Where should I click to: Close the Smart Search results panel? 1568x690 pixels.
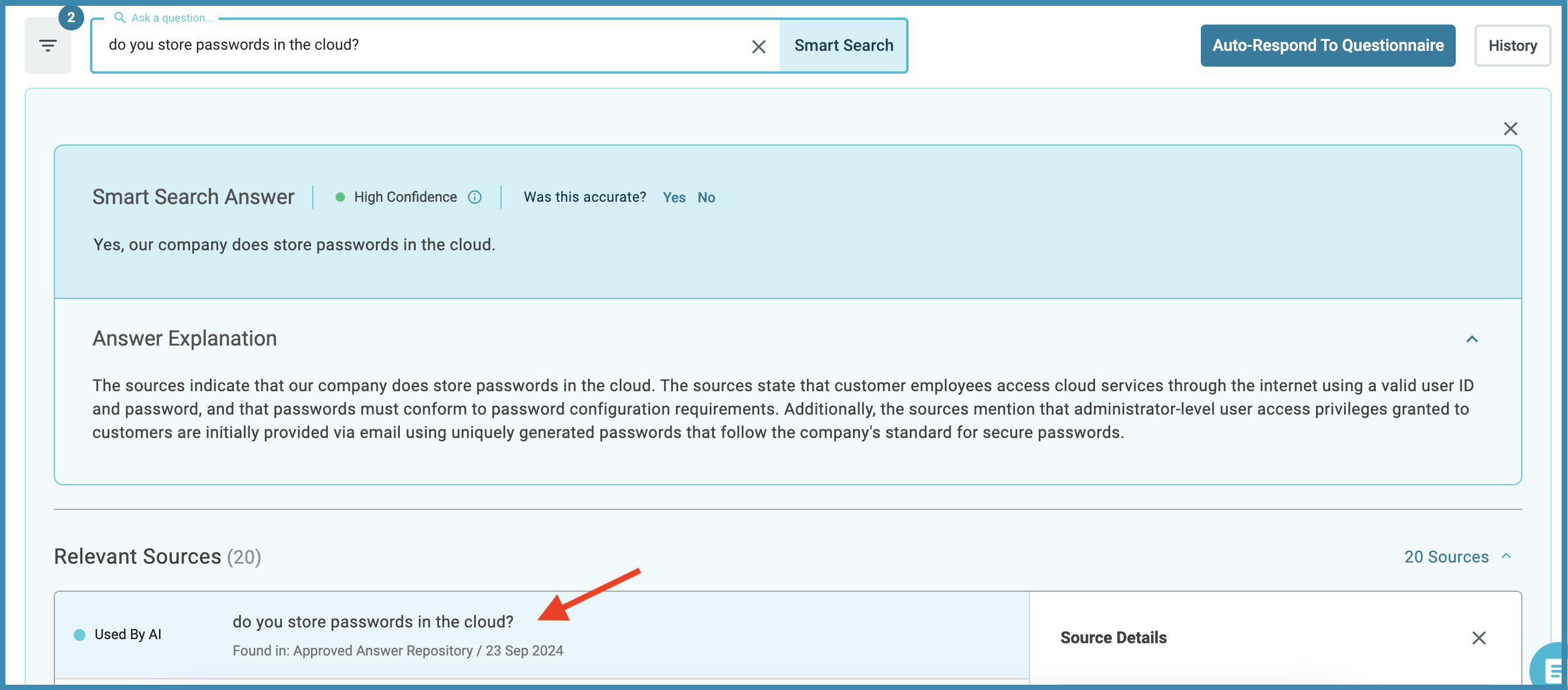(x=1510, y=129)
